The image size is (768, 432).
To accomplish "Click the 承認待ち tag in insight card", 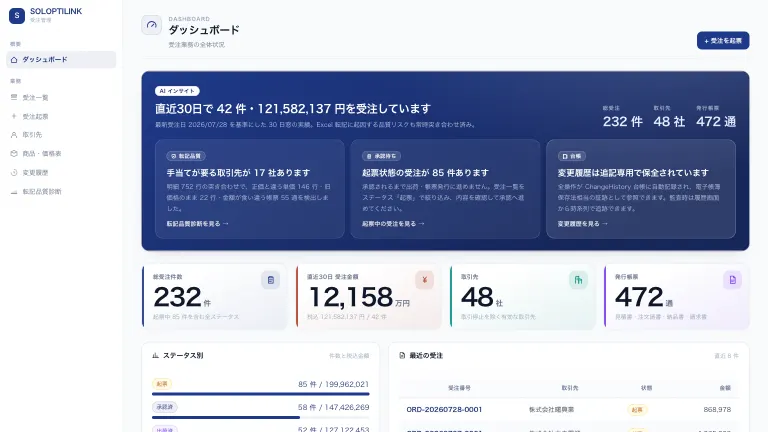I will point(382,156).
